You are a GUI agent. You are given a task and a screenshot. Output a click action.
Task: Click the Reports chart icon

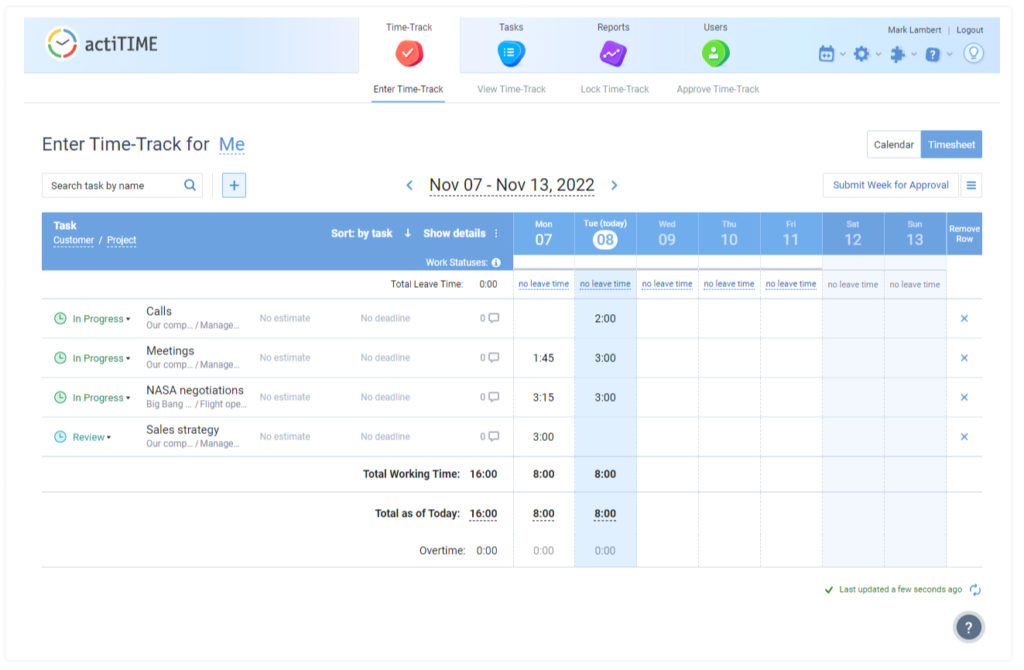point(613,50)
